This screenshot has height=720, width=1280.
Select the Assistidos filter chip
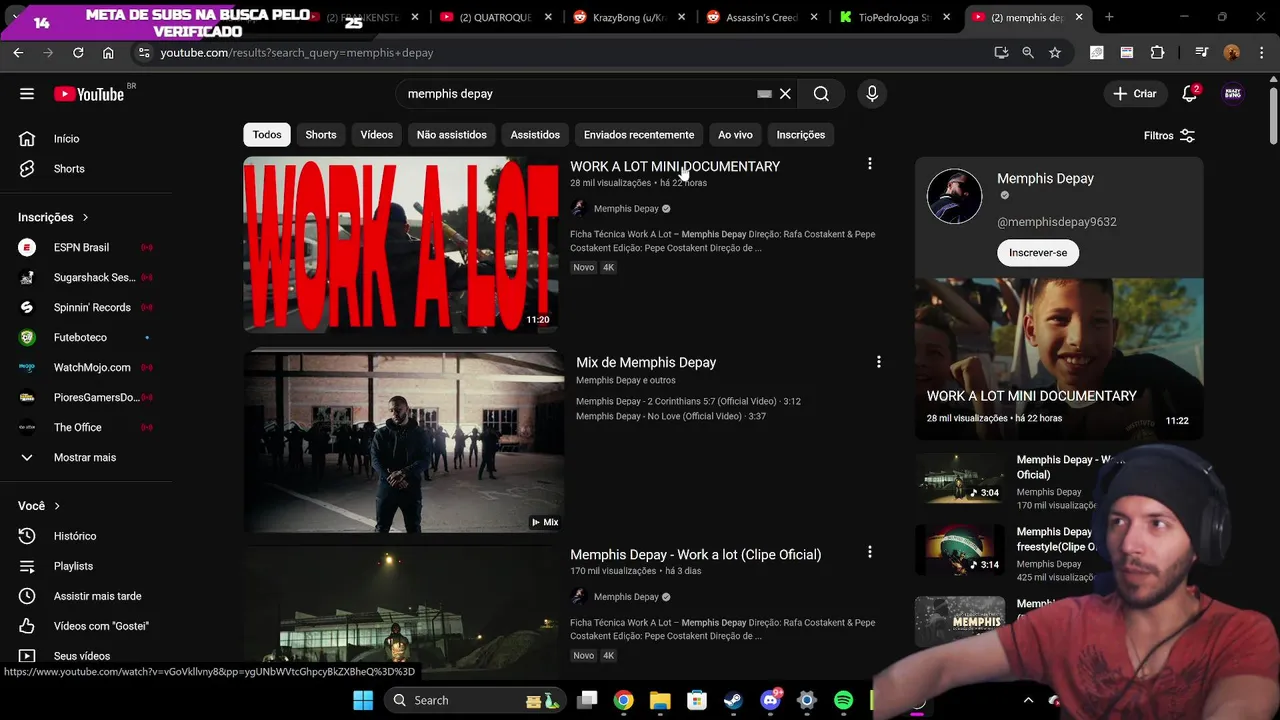pos(535,135)
